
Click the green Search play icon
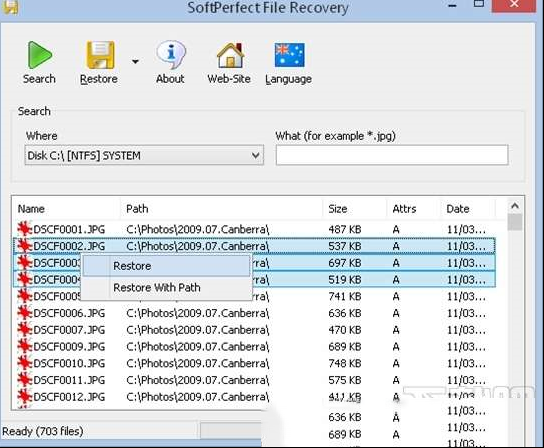tap(40, 54)
